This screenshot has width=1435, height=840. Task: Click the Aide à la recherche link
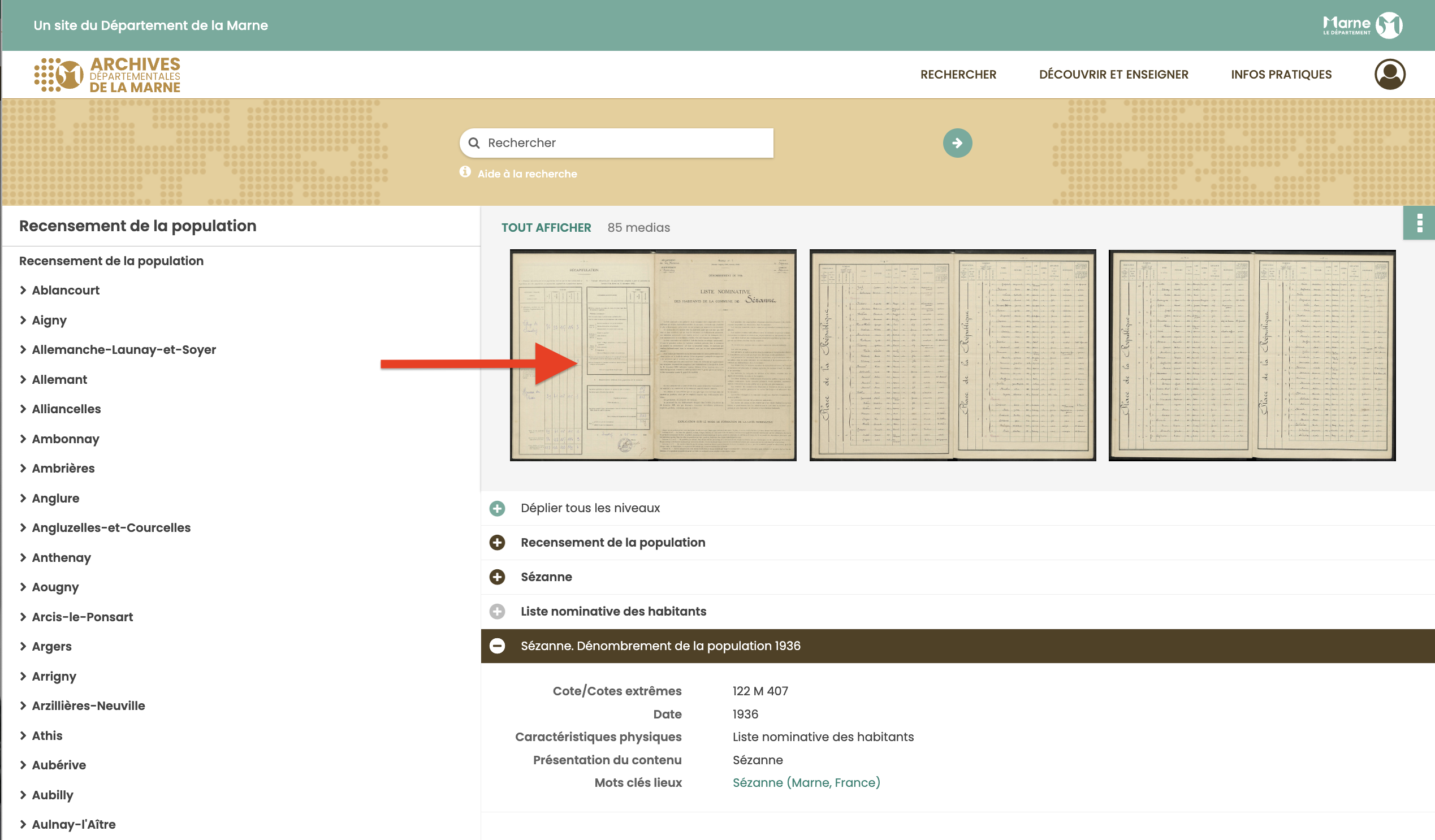coord(527,174)
